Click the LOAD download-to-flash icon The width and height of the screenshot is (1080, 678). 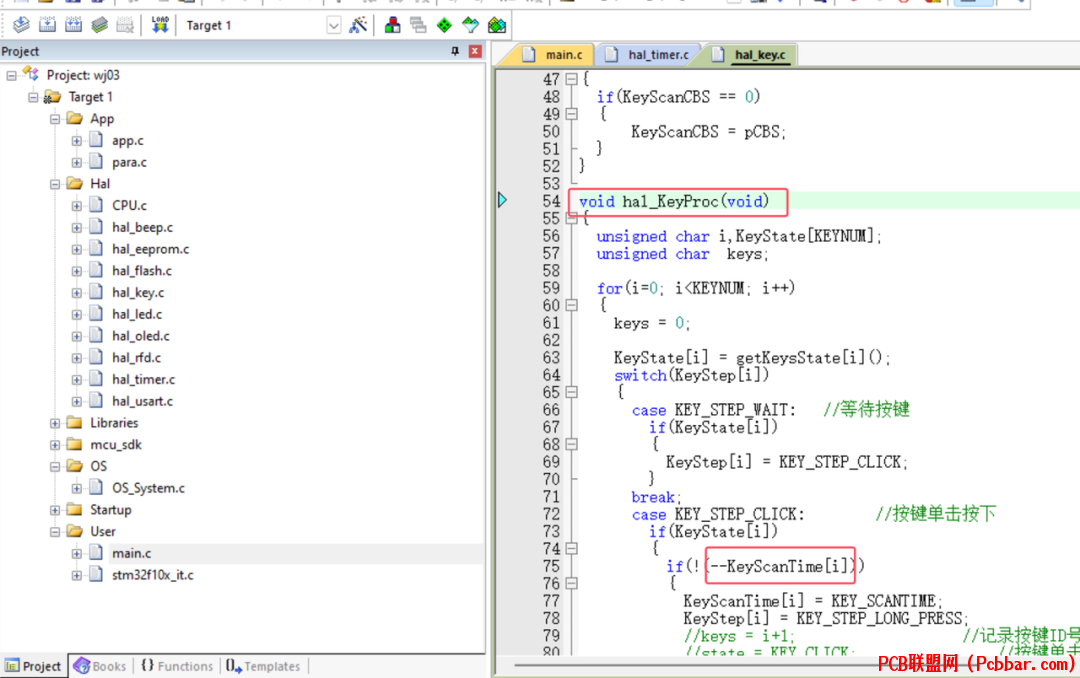160,25
